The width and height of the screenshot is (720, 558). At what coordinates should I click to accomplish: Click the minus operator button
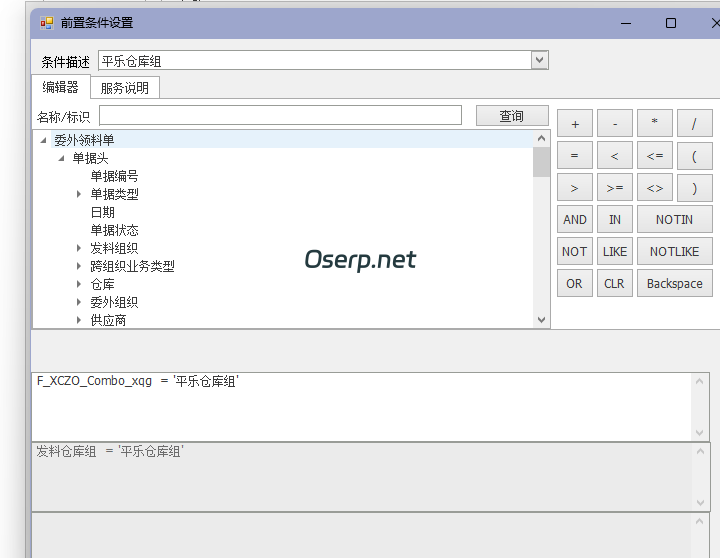click(x=615, y=124)
